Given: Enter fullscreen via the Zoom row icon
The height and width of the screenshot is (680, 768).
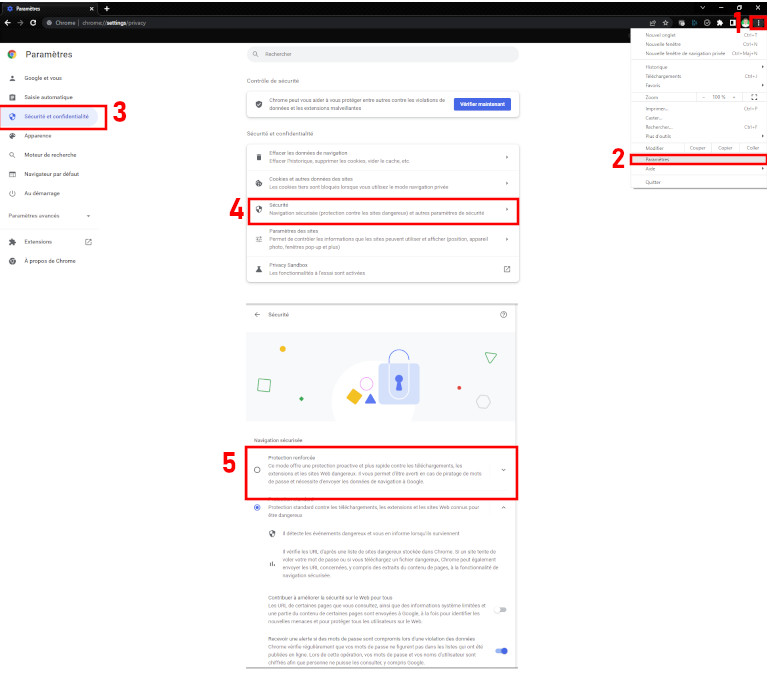Looking at the screenshot, I should [754, 97].
